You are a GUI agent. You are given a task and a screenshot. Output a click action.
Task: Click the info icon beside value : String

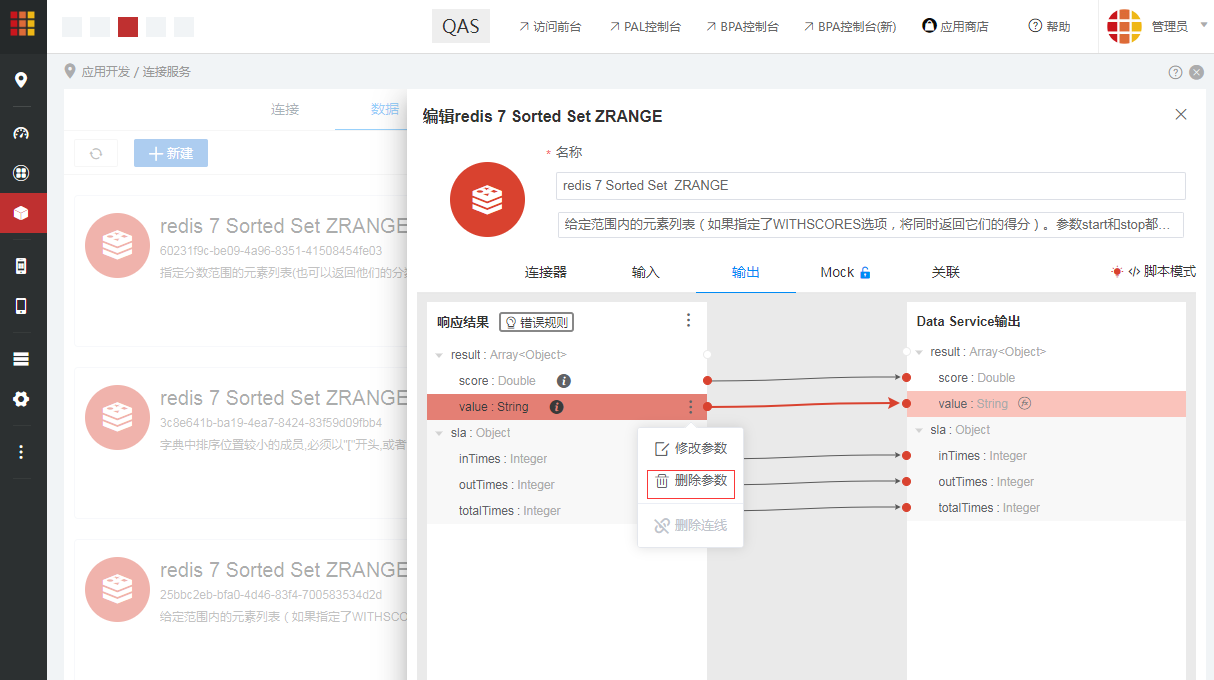(x=559, y=406)
